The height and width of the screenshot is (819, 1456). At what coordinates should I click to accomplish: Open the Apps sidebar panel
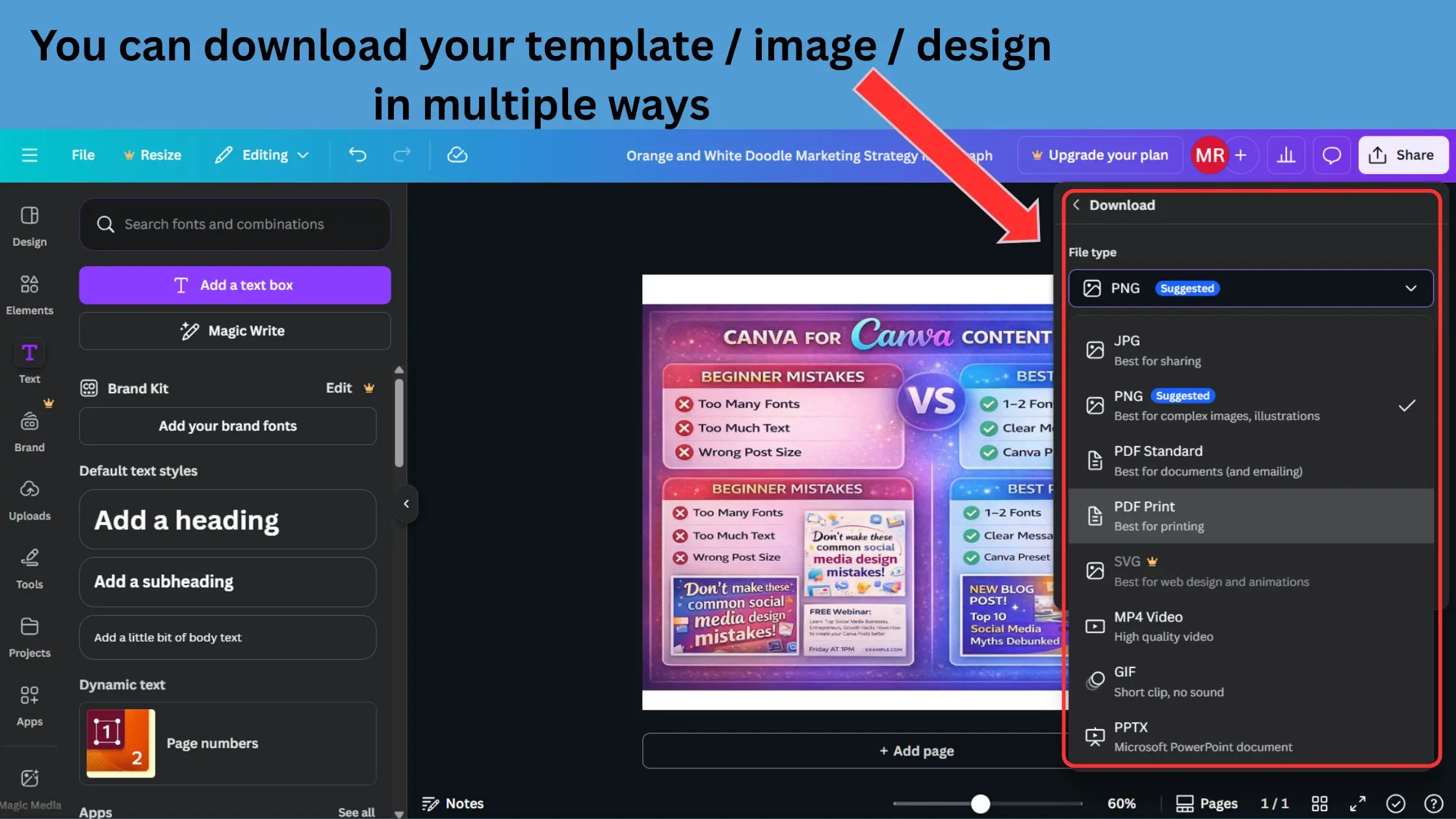pyautogui.click(x=29, y=706)
